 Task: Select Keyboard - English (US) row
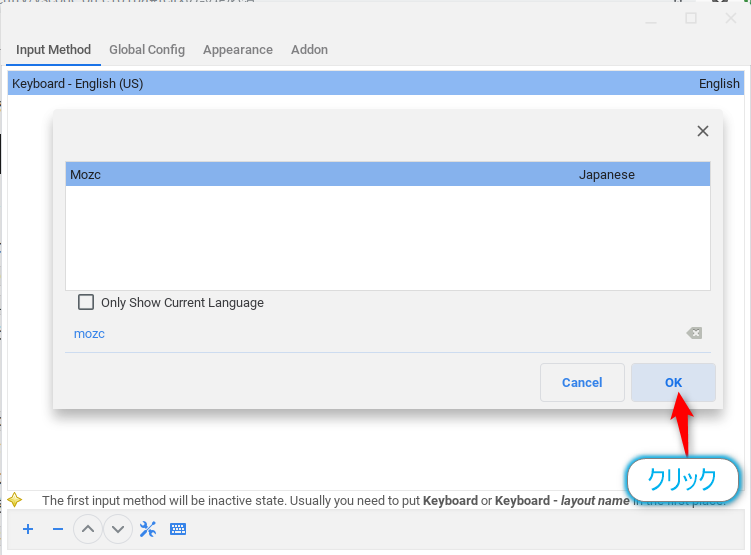pos(376,83)
